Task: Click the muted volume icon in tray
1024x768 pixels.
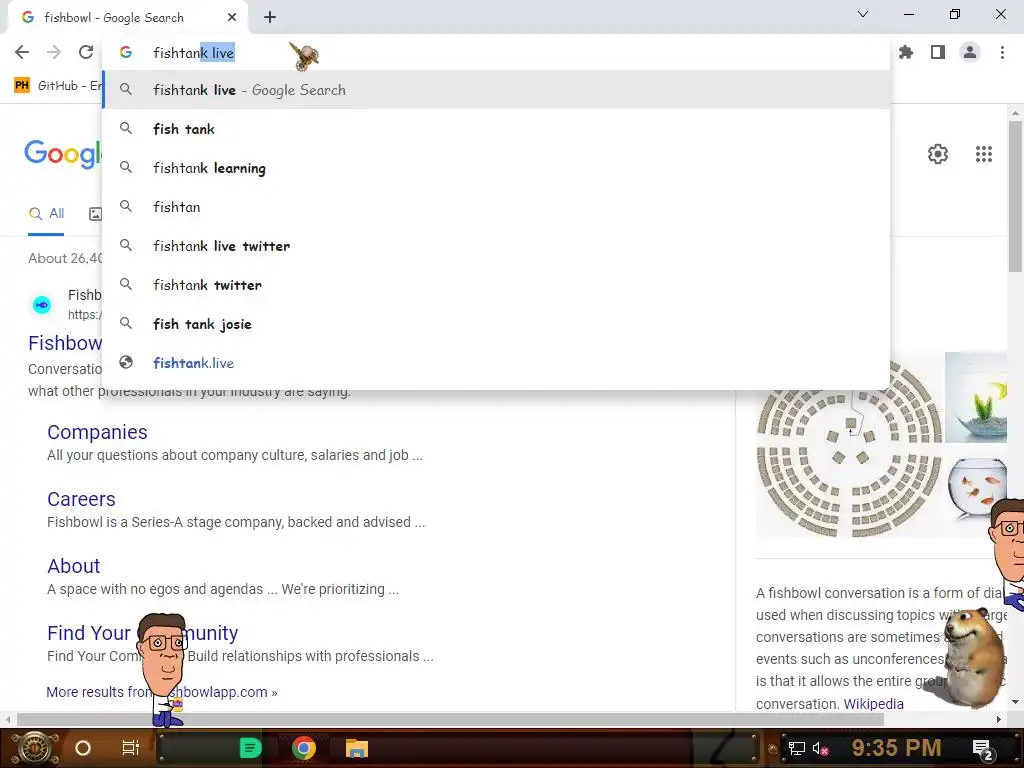Action: pos(820,748)
